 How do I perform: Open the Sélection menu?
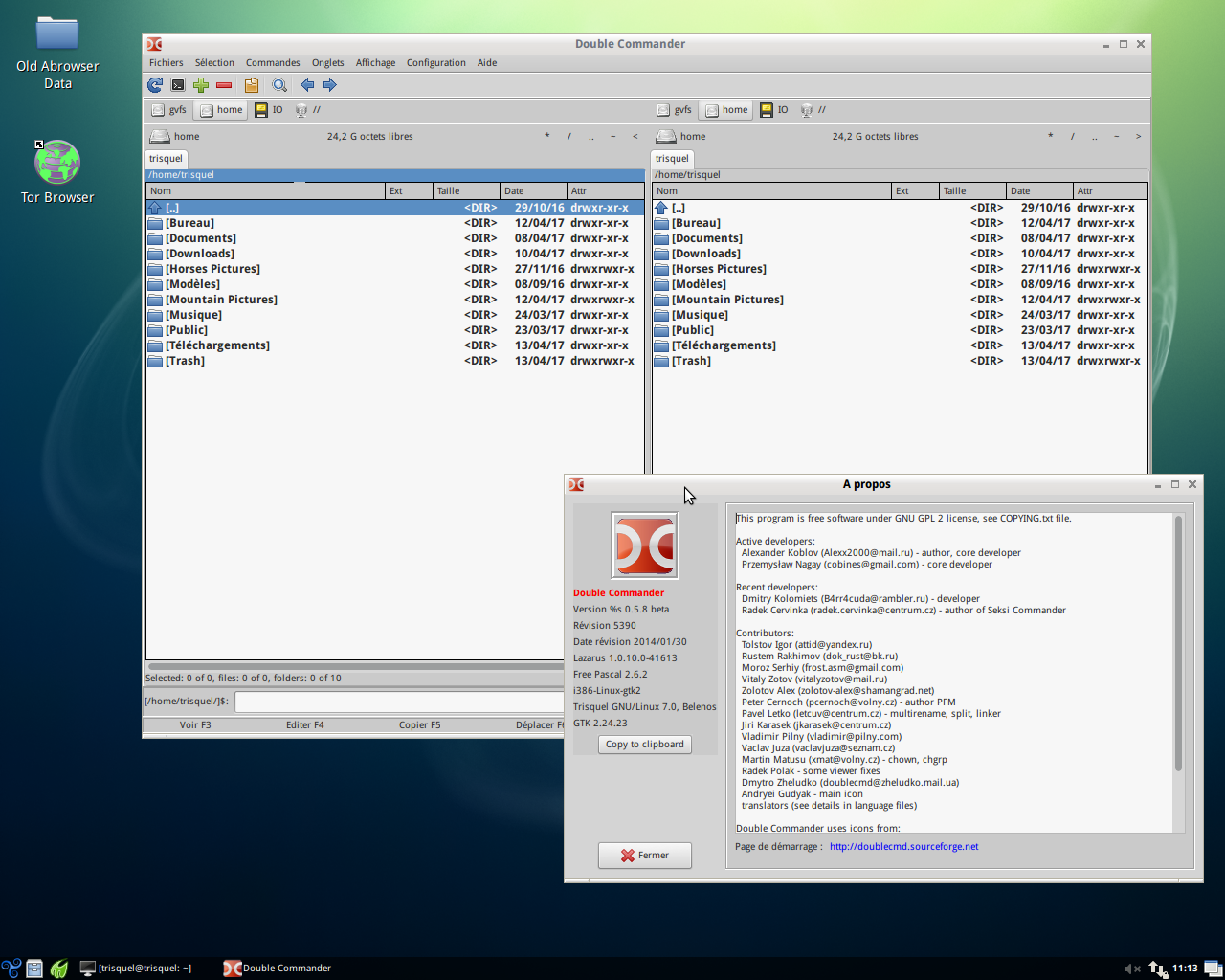pyautogui.click(x=214, y=62)
